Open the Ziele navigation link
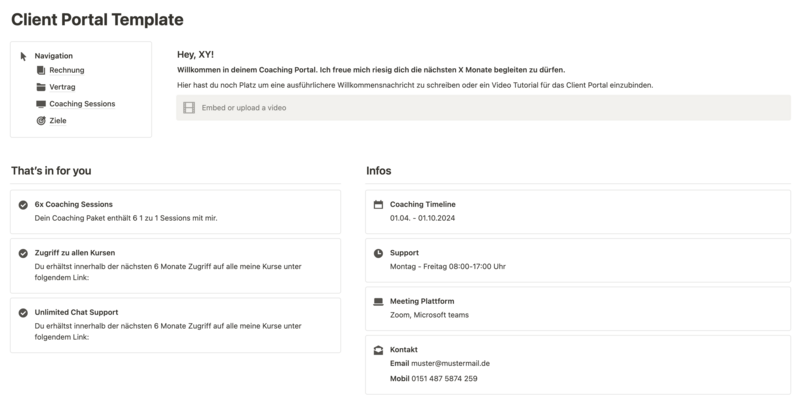This screenshot has height=408, width=800. tap(58, 121)
